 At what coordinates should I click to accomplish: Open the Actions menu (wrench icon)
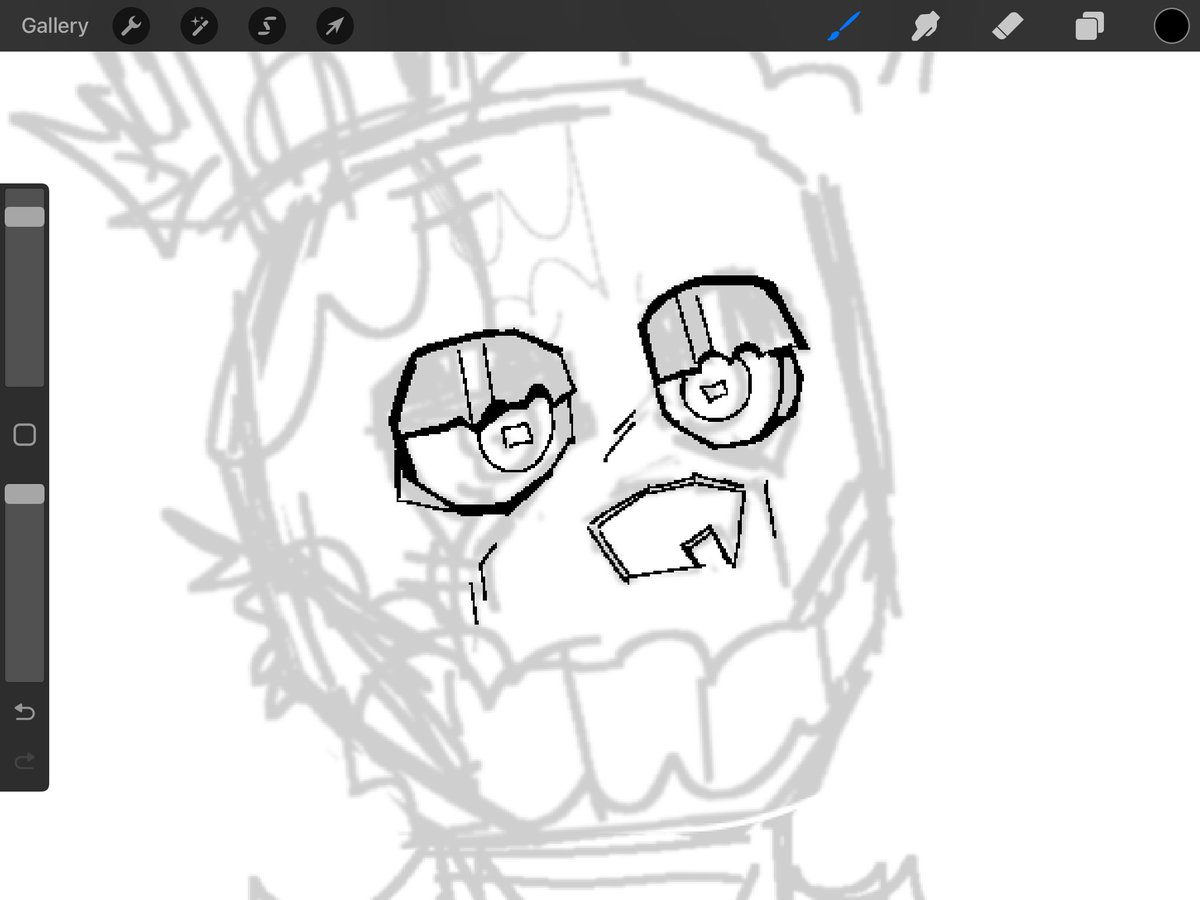click(131, 26)
